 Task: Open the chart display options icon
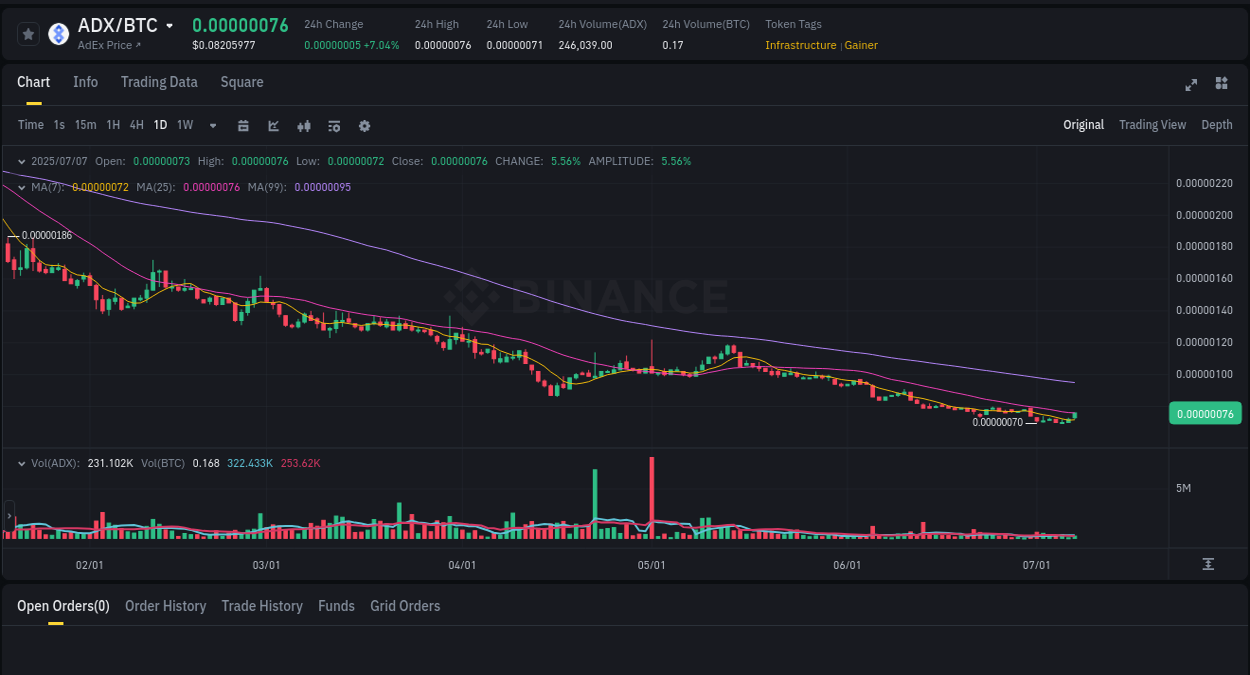pyautogui.click(x=334, y=125)
